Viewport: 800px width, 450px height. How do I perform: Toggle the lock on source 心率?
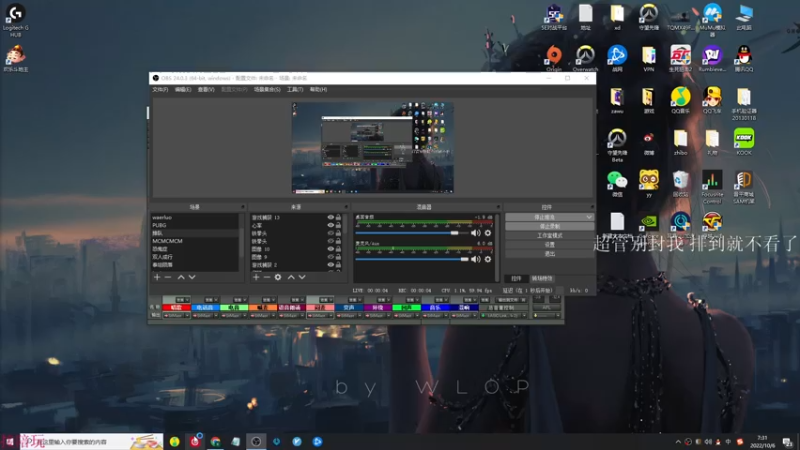coord(338,225)
